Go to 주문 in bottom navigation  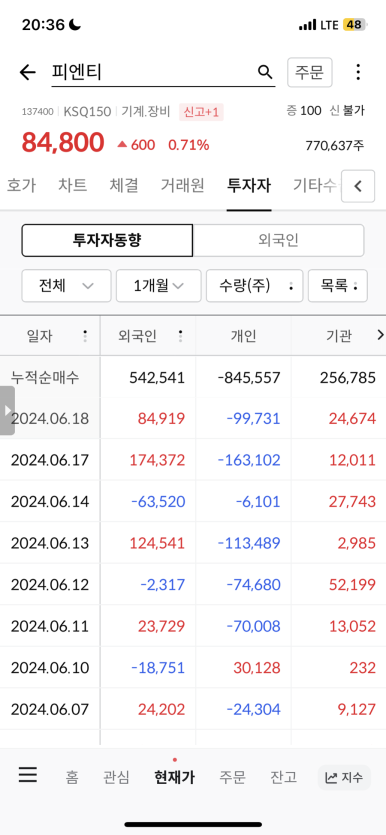(x=232, y=777)
